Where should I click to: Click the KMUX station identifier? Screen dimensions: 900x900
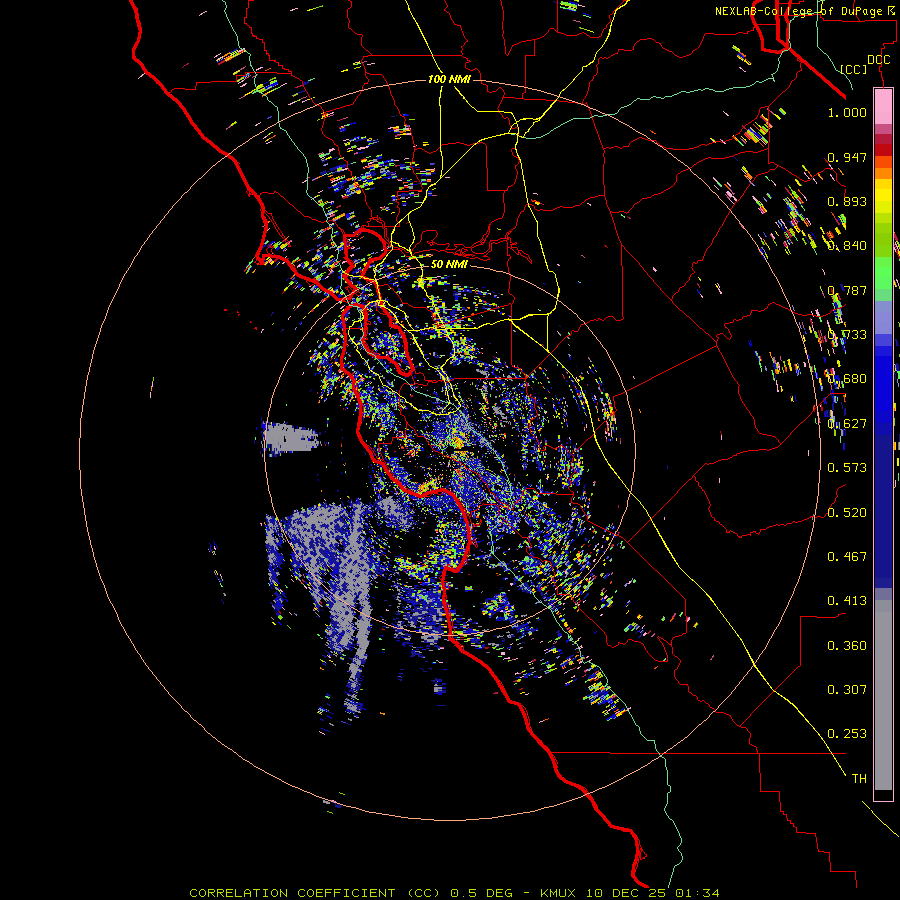[x=559, y=893]
